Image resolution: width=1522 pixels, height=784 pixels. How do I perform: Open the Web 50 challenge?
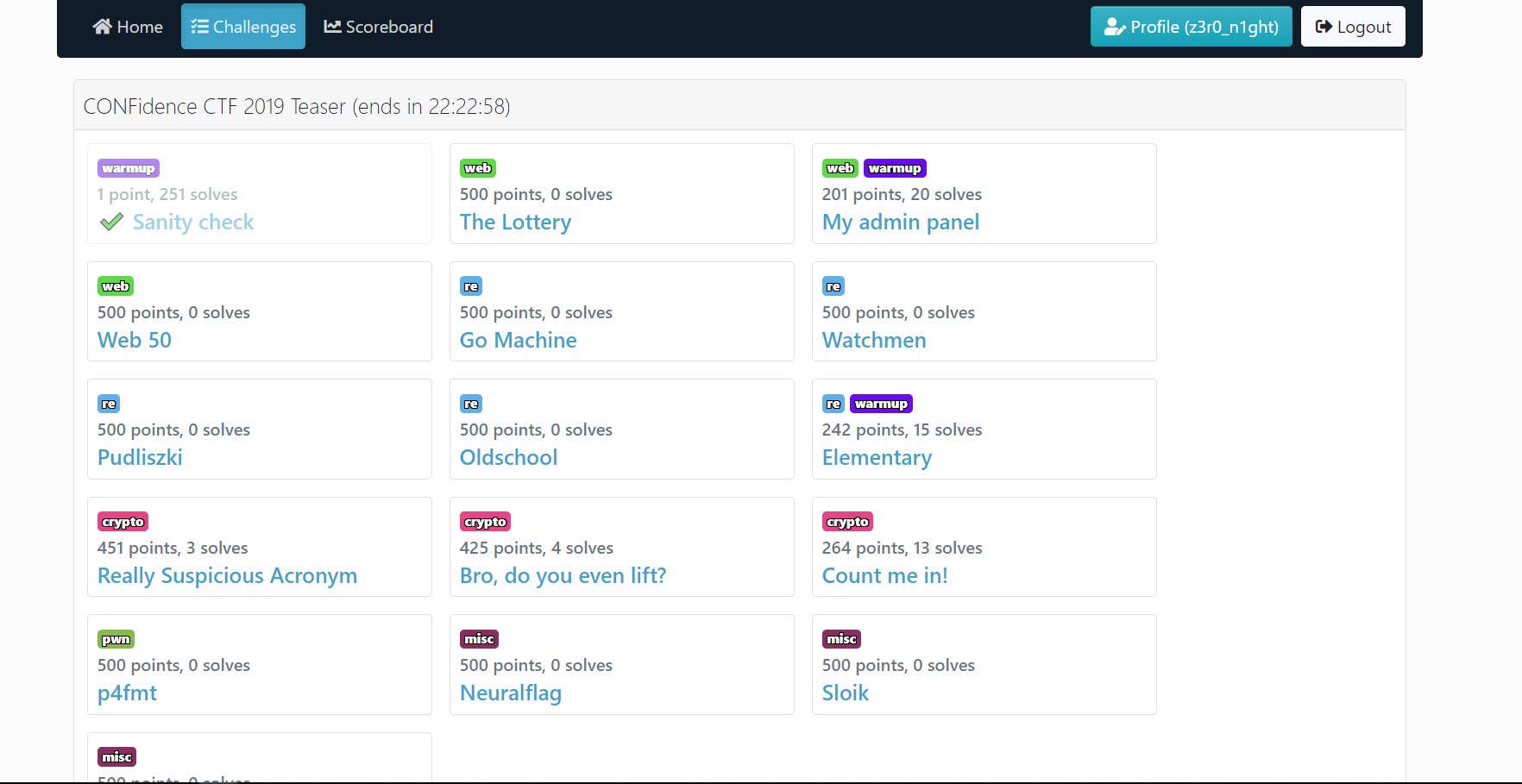point(135,340)
